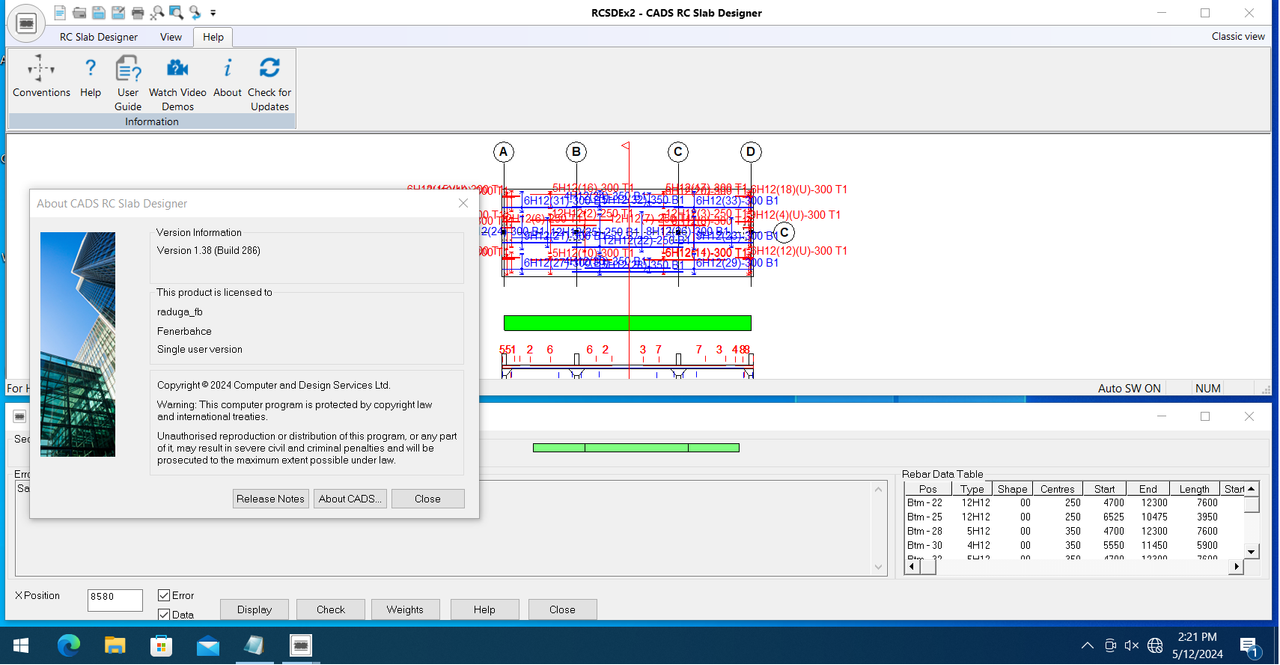
Task: Click the Shape column header
Action: click(x=1012, y=490)
